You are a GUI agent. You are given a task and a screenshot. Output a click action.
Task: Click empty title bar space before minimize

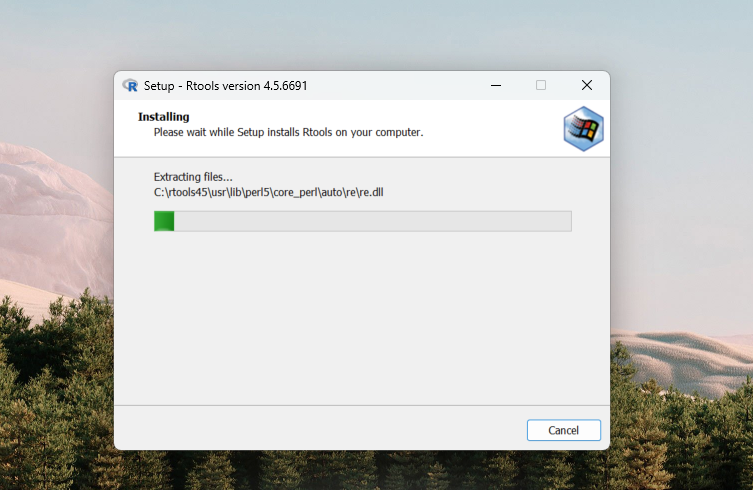(x=400, y=85)
